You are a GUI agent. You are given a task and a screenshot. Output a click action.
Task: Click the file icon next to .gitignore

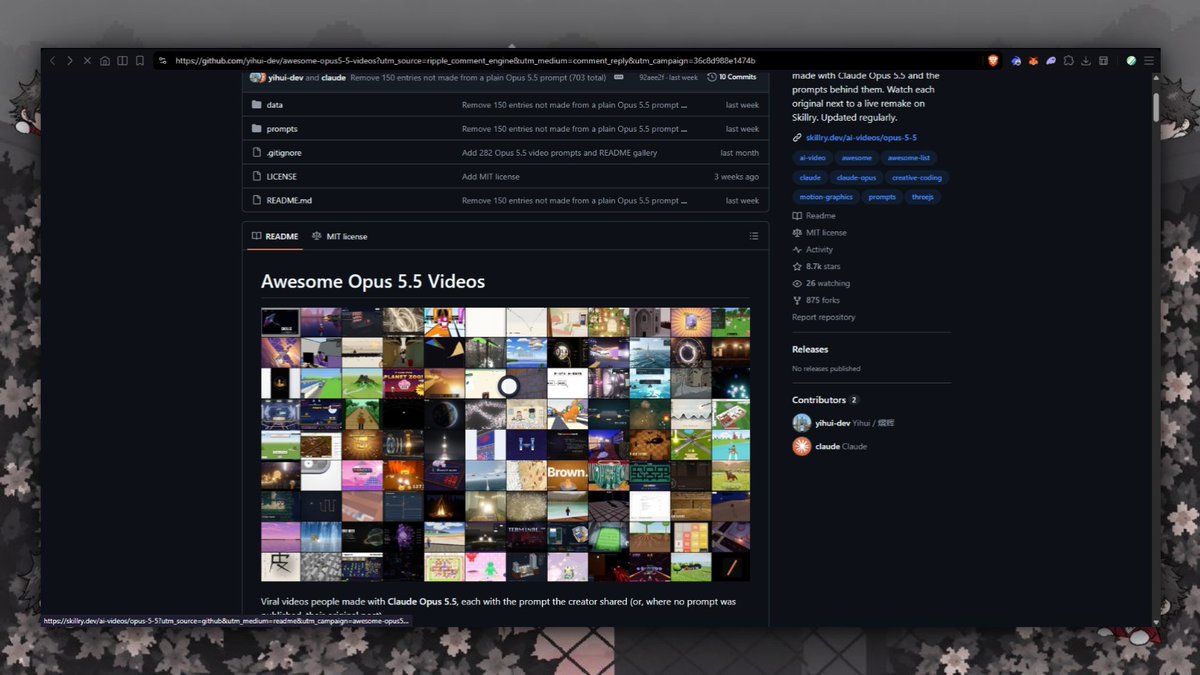click(x=257, y=153)
